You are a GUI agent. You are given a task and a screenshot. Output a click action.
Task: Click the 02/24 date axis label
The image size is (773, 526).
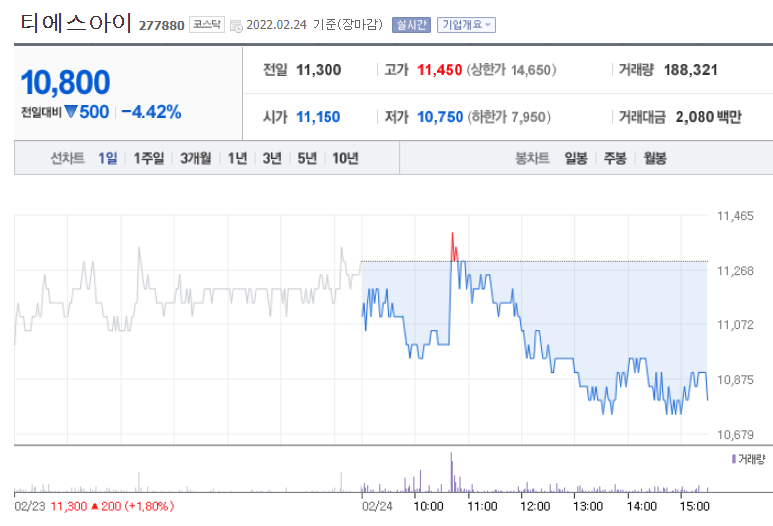pyautogui.click(x=377, y=506)
